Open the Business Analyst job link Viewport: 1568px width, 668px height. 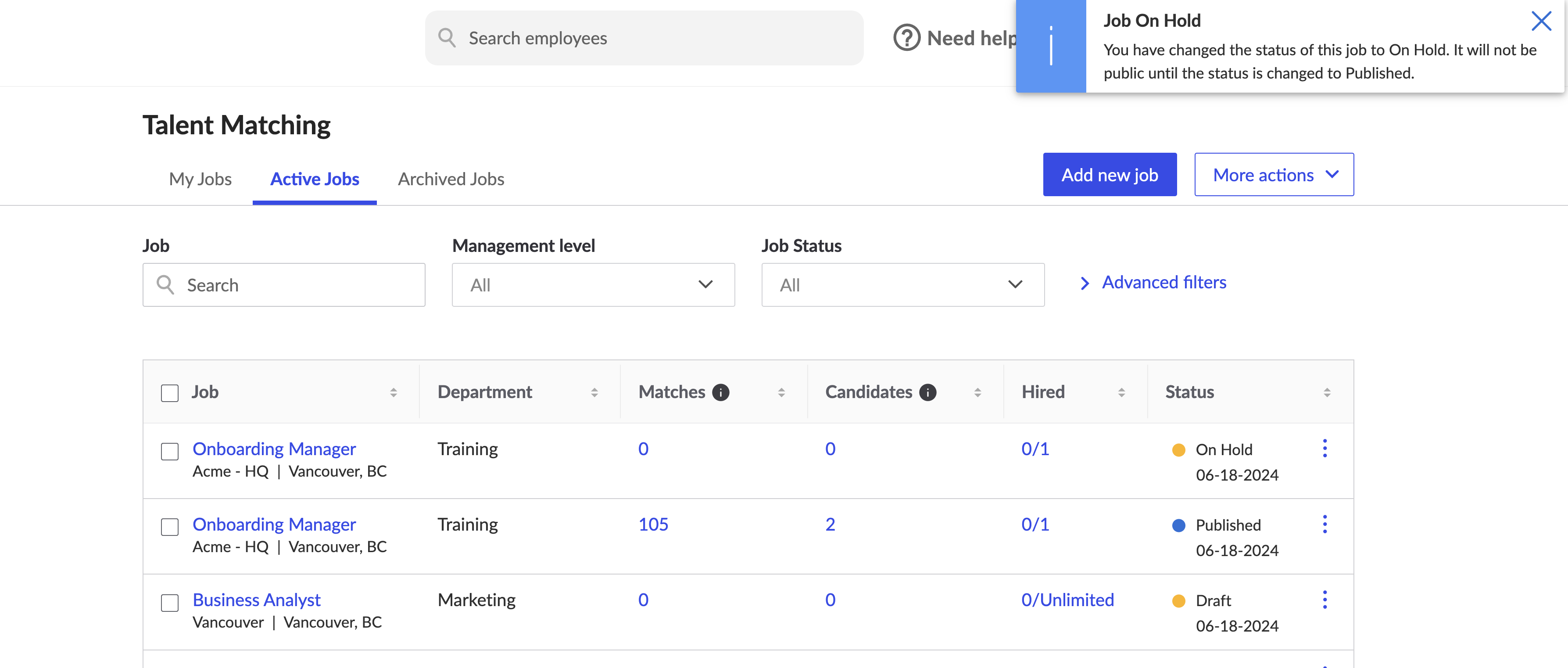256,600
